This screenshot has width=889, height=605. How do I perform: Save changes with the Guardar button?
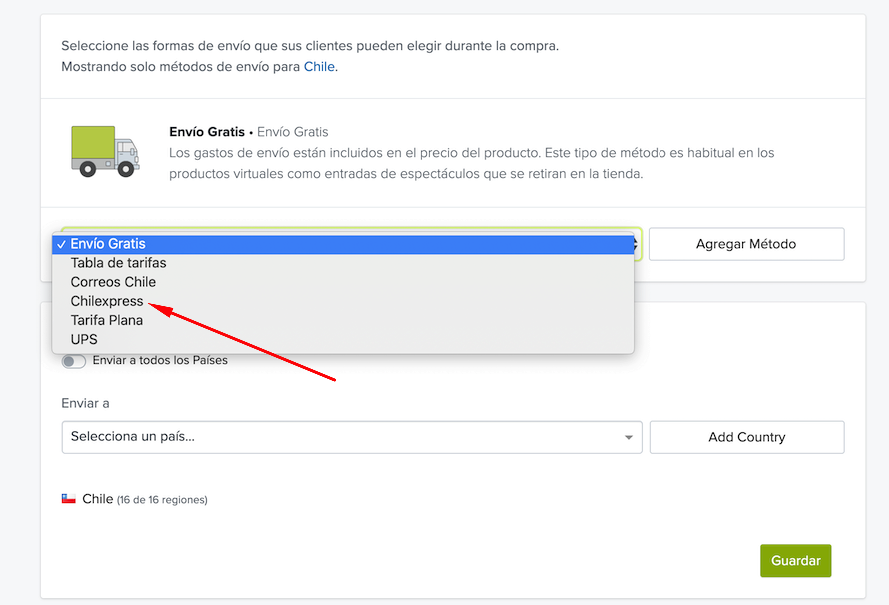coord(795,560)
